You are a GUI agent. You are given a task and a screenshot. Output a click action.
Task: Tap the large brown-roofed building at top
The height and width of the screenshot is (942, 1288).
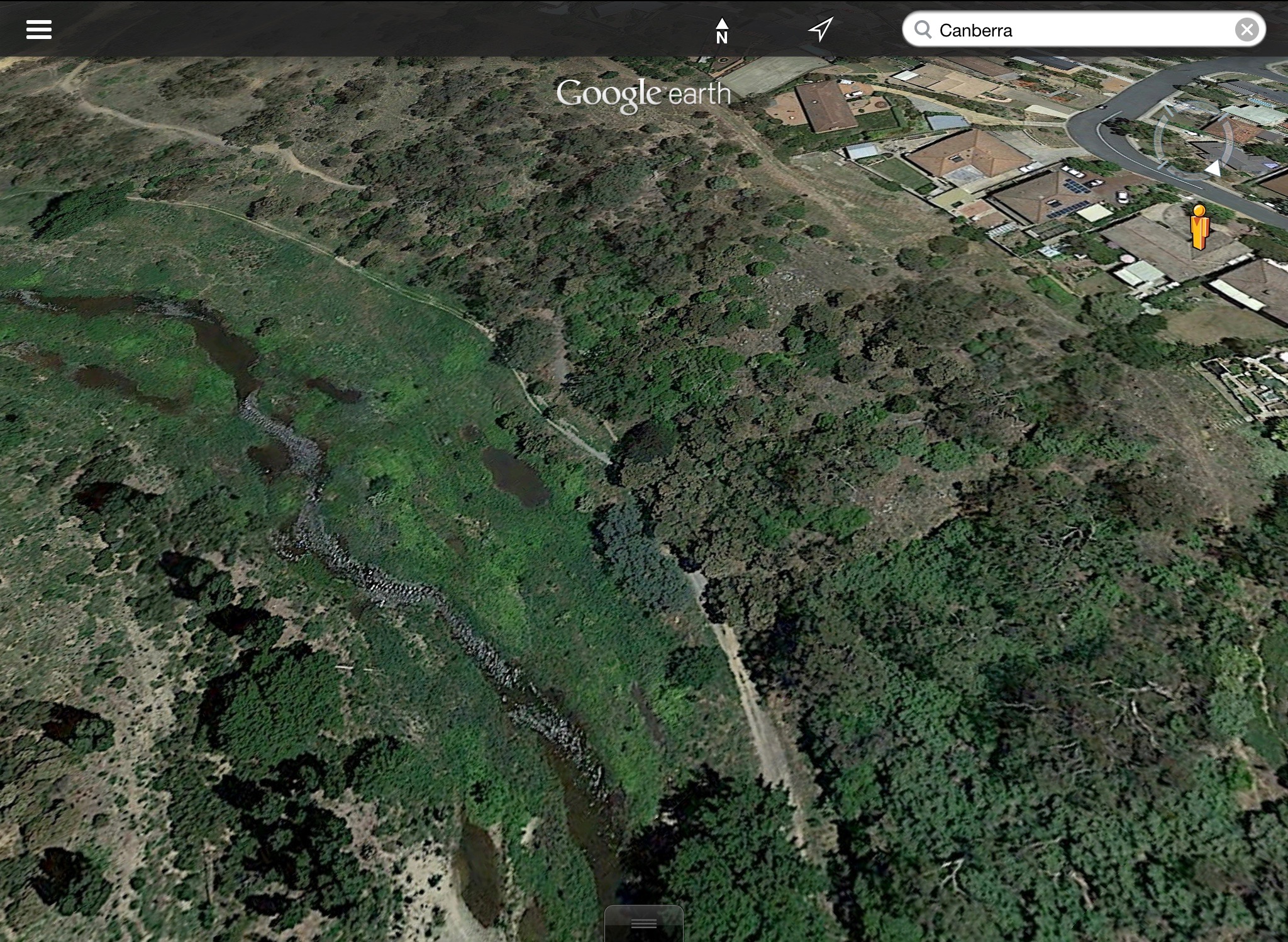824,106
